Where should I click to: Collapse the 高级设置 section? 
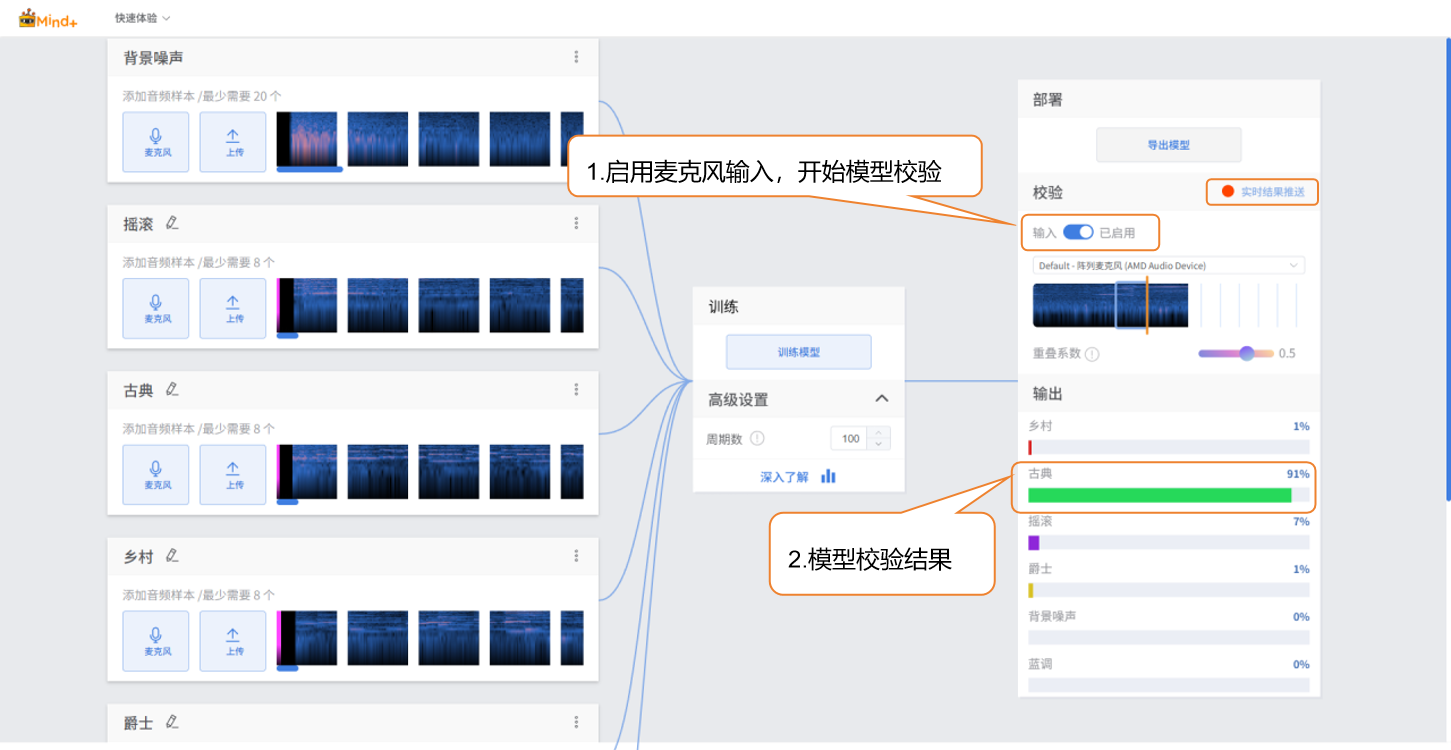point(881,399)
